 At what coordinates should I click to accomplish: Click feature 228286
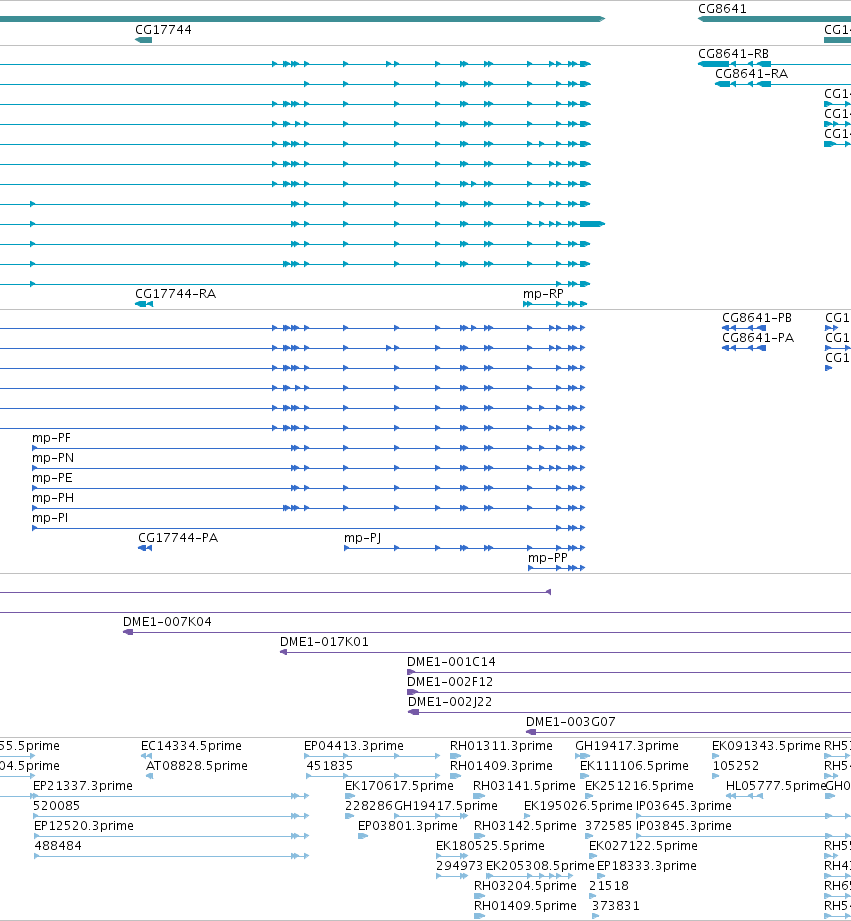(369, 806)
